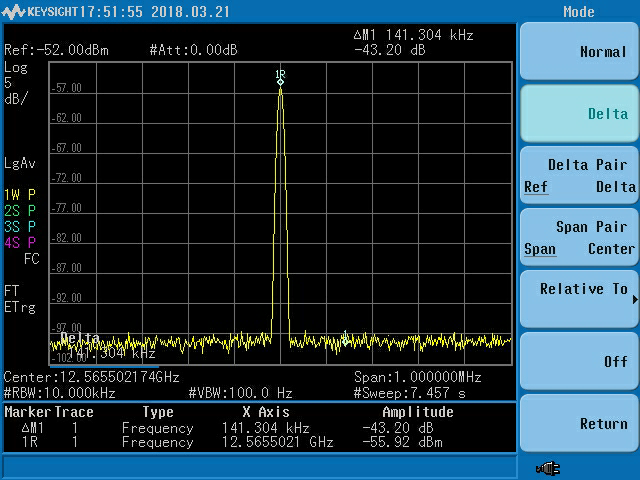Click the -55.92 dBm amplitude value
640x480 pixels.
coord(402,442)
